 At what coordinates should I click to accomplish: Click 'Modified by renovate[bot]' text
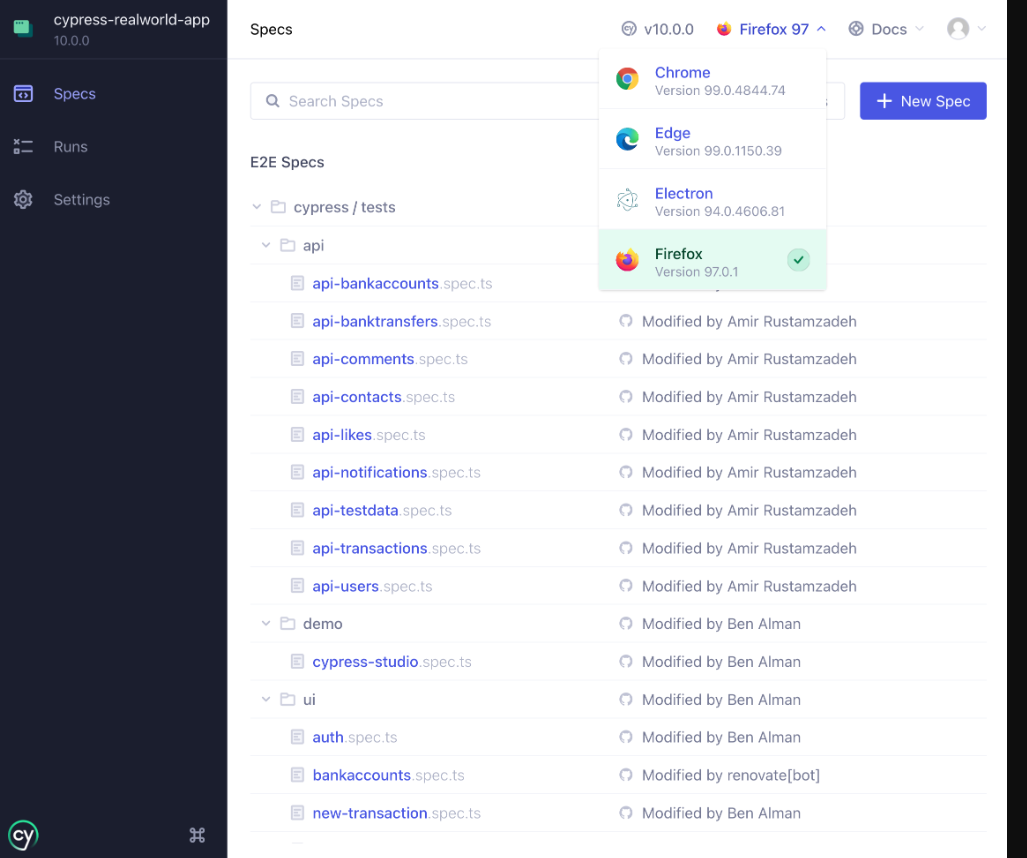click(731, 775)
